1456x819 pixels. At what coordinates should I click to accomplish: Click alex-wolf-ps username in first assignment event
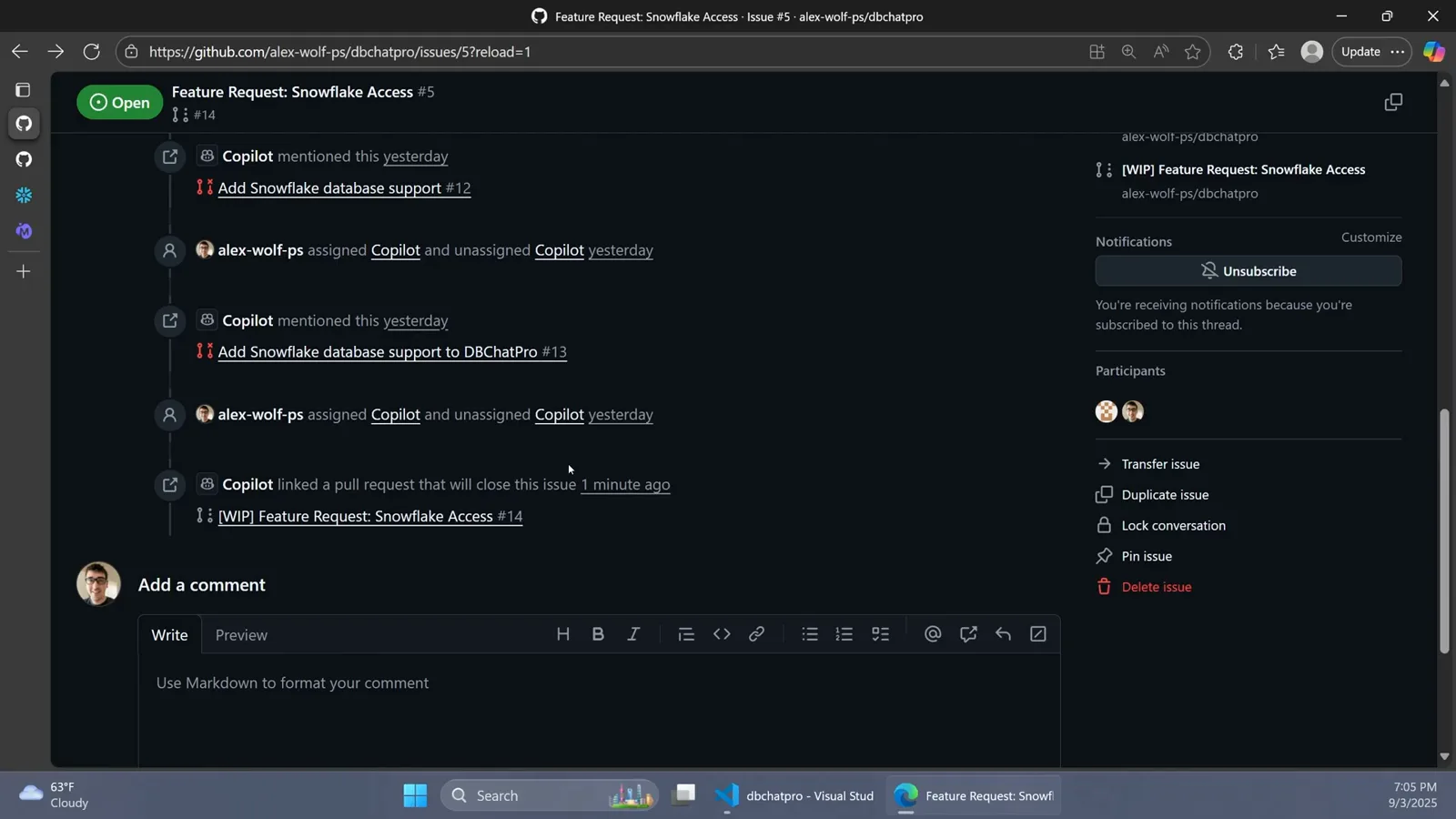(x=260, y=250)
